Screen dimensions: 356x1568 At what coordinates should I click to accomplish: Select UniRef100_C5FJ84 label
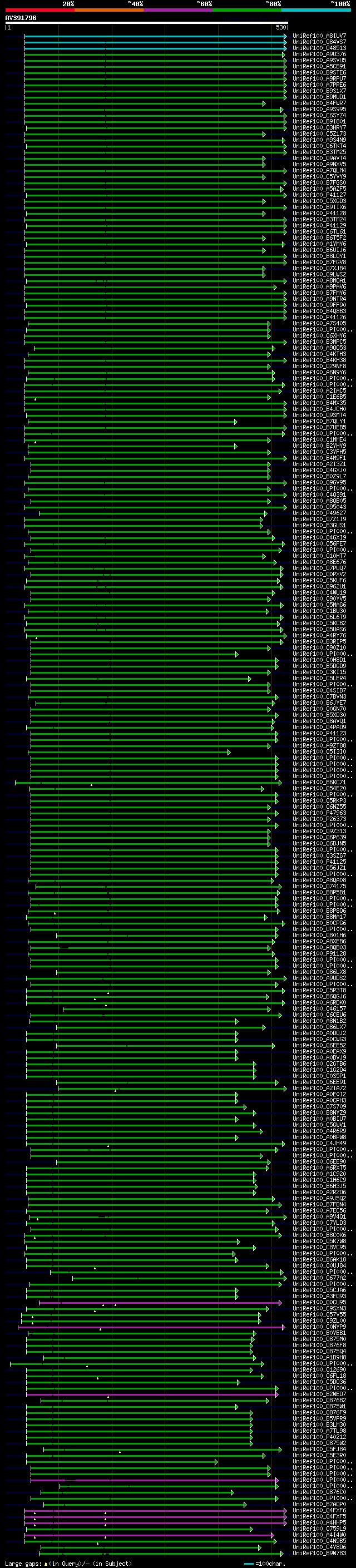click(x=319, y=1450)
